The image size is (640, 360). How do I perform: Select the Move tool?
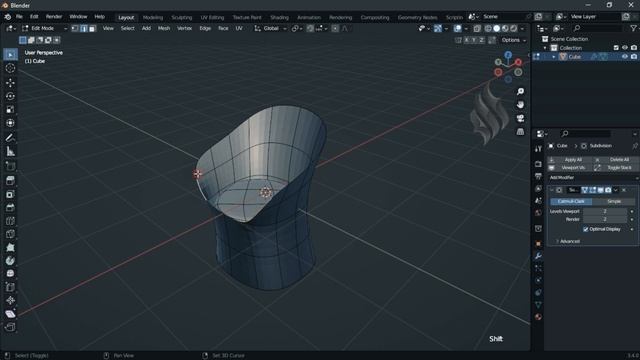pos(11,82)
